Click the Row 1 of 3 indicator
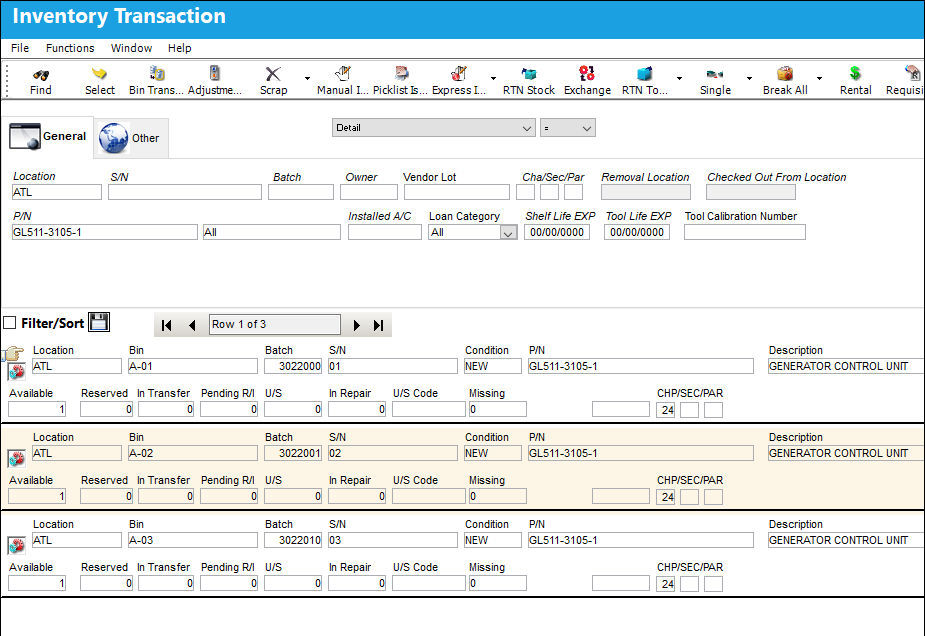The width and height of the screenshot is (925, 636). point(275,324)
